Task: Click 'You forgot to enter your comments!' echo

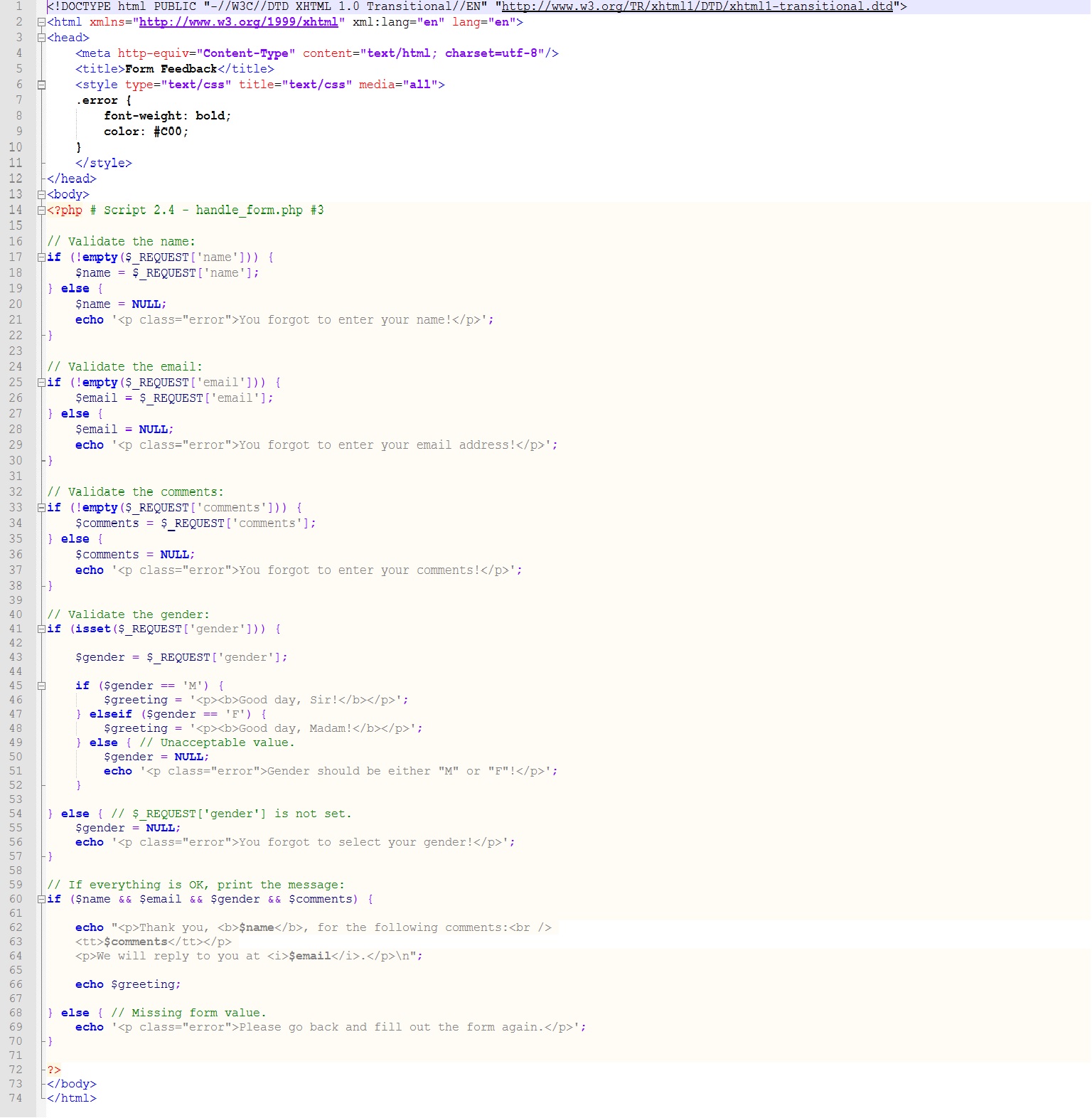Action: [299, 570]
